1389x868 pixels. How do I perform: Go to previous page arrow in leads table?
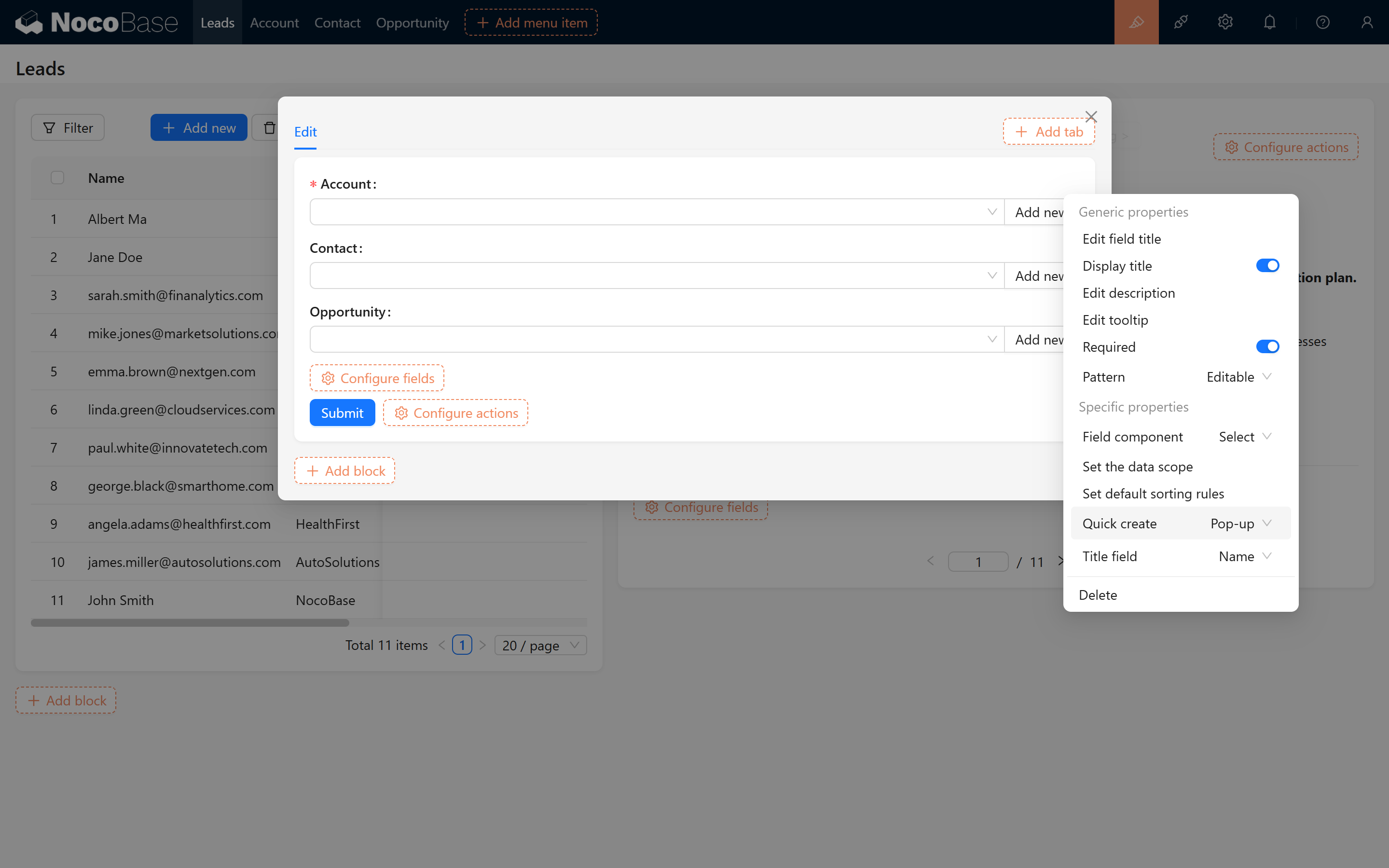[441, 645]
